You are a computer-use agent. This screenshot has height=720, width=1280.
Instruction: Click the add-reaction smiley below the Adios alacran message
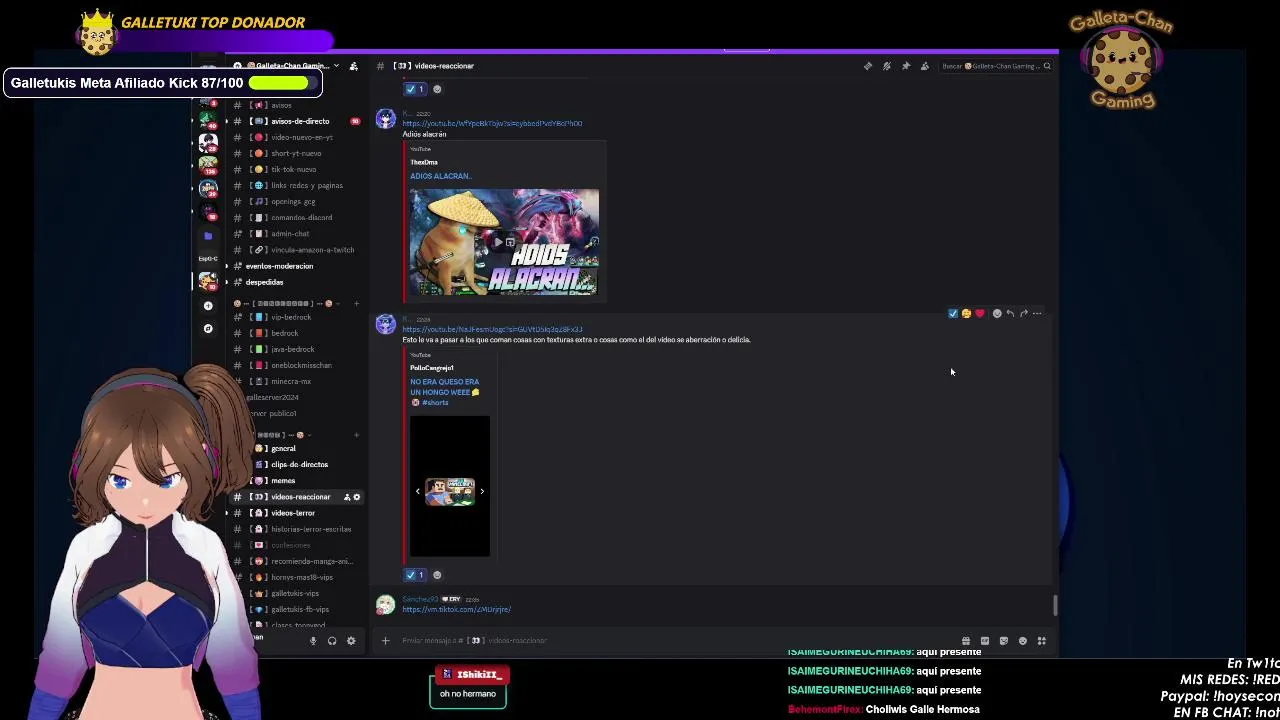[437, 89]
